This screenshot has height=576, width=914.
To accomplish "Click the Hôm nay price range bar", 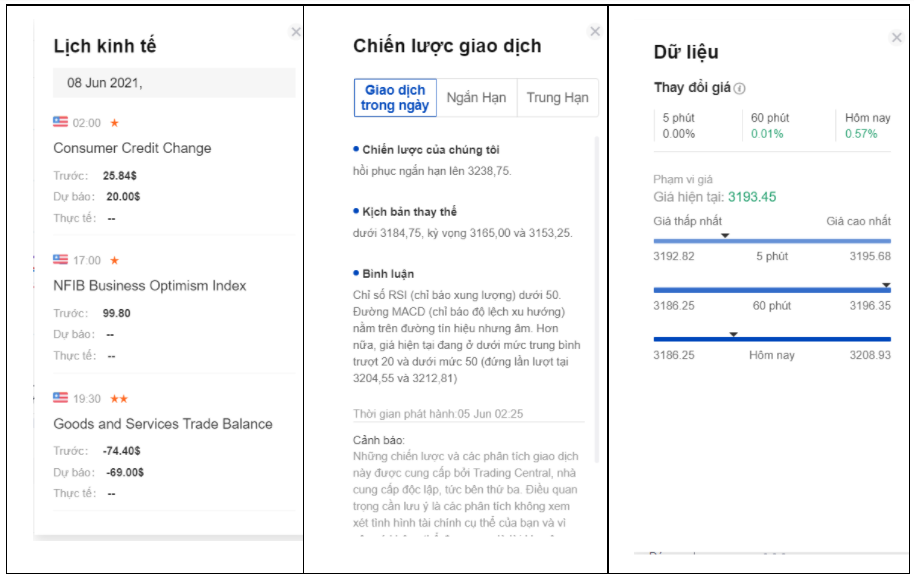I will click(x=771, y=339).
